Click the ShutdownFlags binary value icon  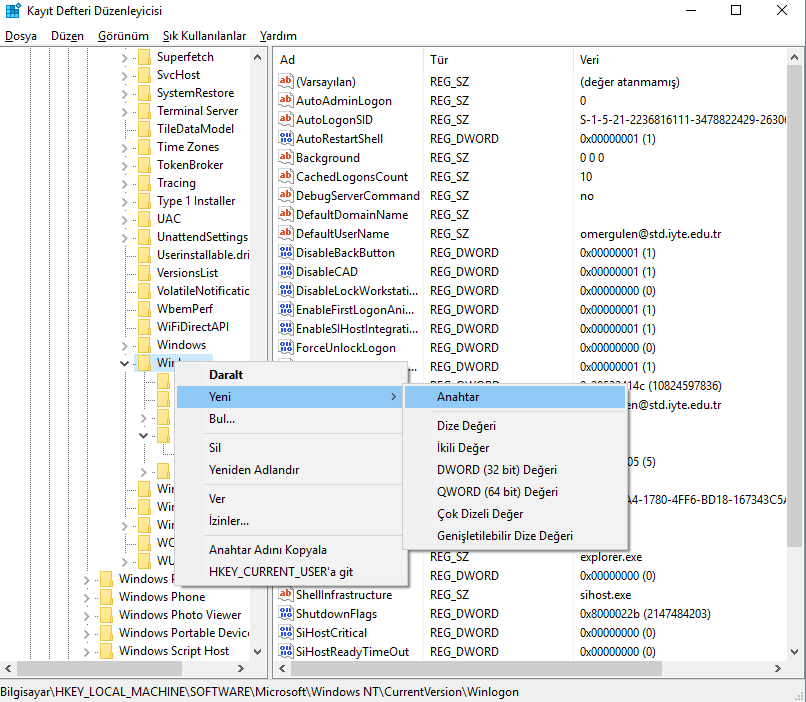click(x=286, y=614)
